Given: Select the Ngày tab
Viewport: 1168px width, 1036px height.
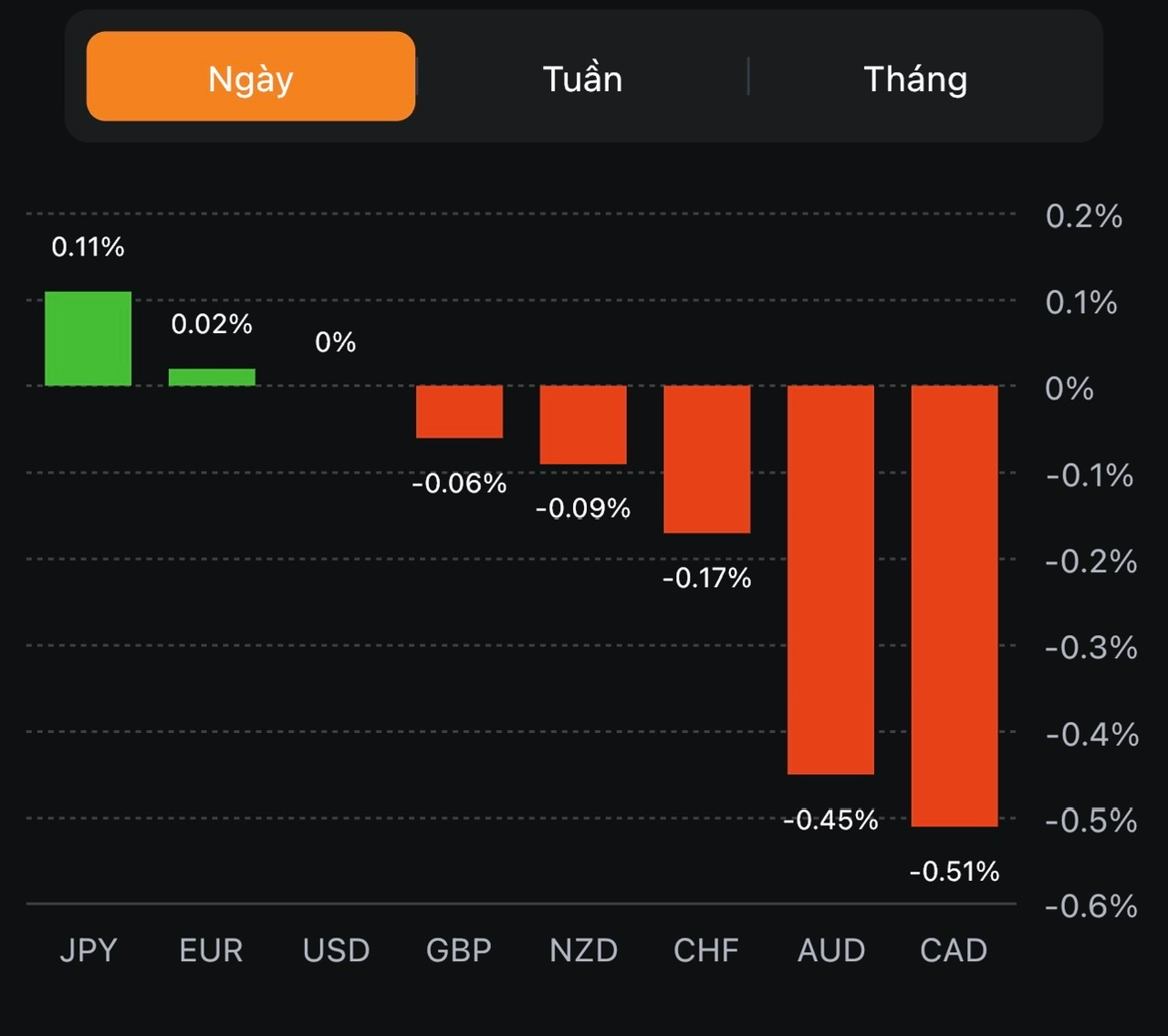Looking at the screenshot, I should tap(251, 78).
